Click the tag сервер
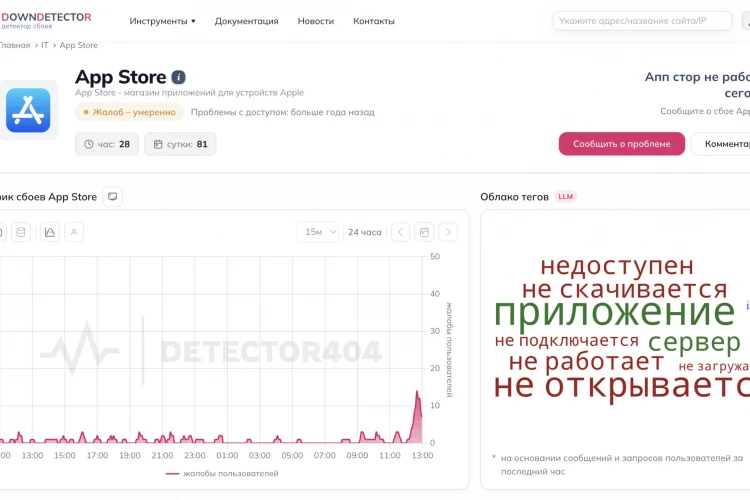Screen dimensions: 750x500 click(694, 342)
